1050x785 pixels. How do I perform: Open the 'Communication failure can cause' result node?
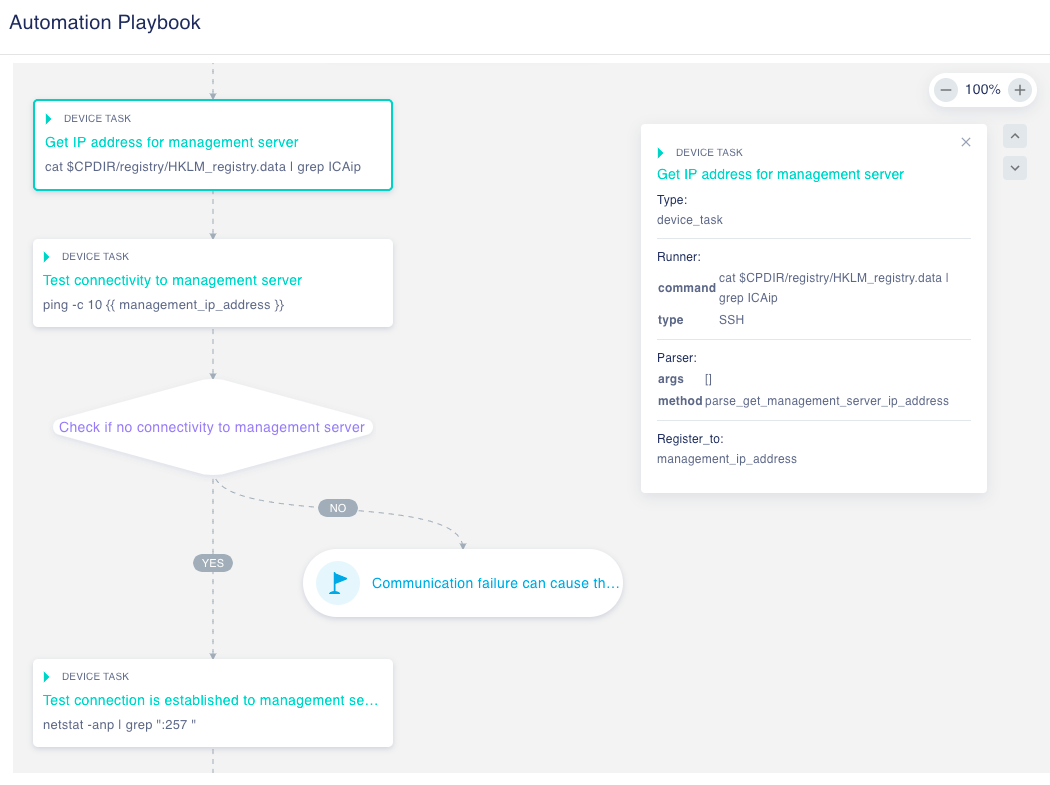[x=495, y=583]
